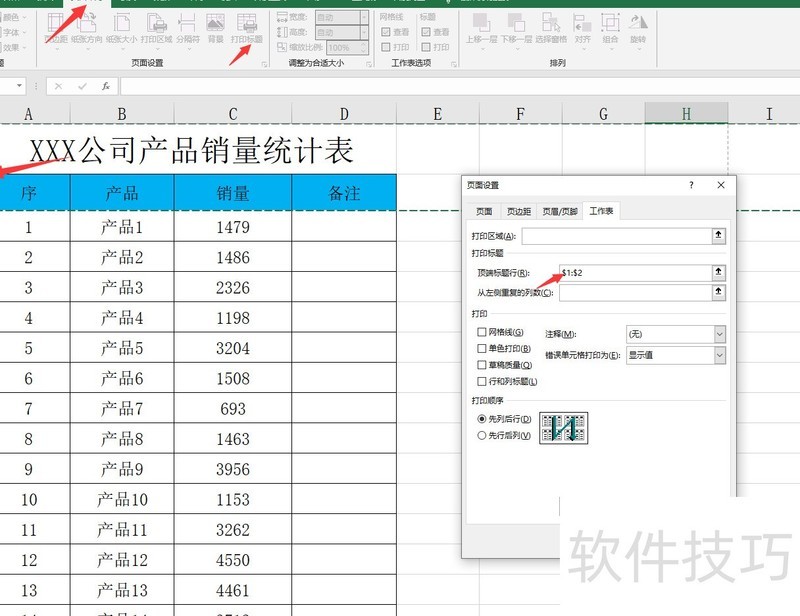
Task: Check the 行和列标题 option
Action: click(x=482, y=381)
